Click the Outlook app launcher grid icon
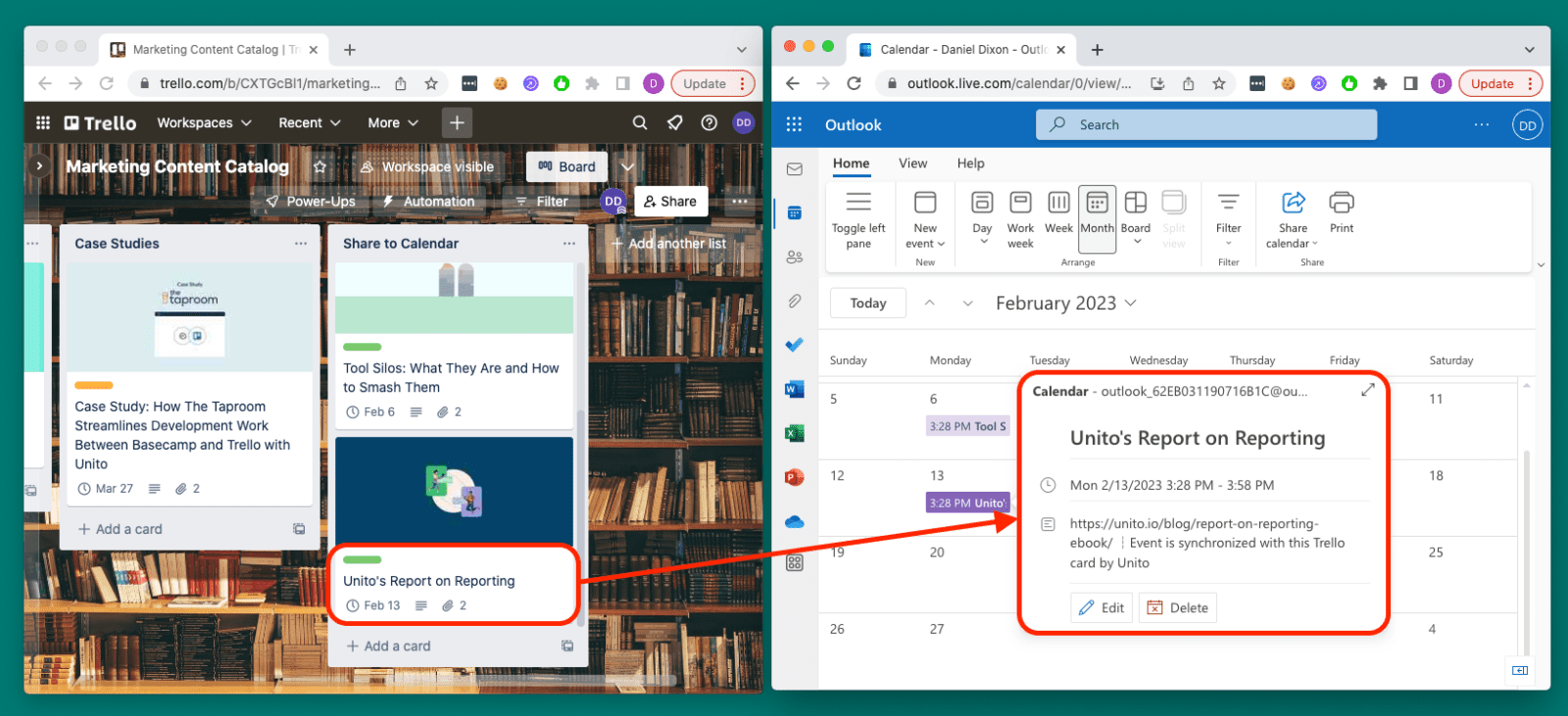This screenshot has width=1568, height=716. point(794,124)
